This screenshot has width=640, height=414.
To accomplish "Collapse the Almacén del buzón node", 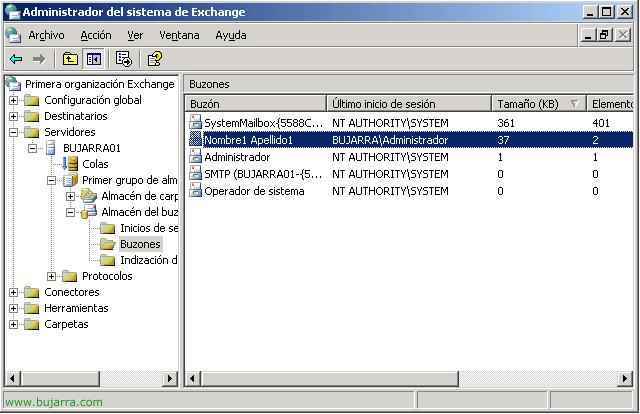I will coord(70,212).
